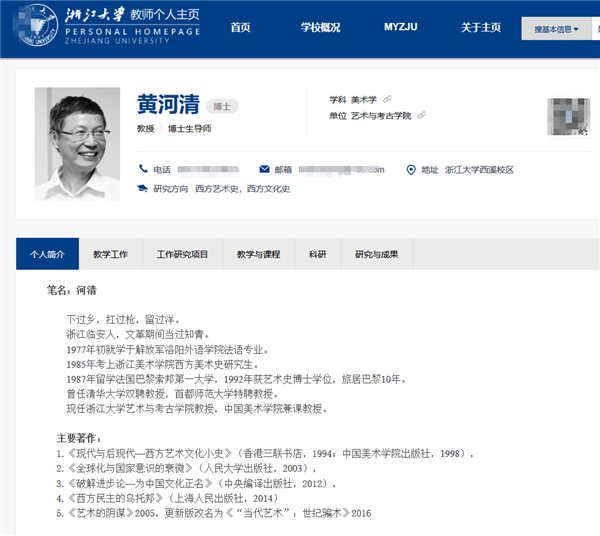Viewport: 600px width, 536px height.
Task: Click the book entry 《现代与后现代—西方艺术文化小史》
Action: 265,454
